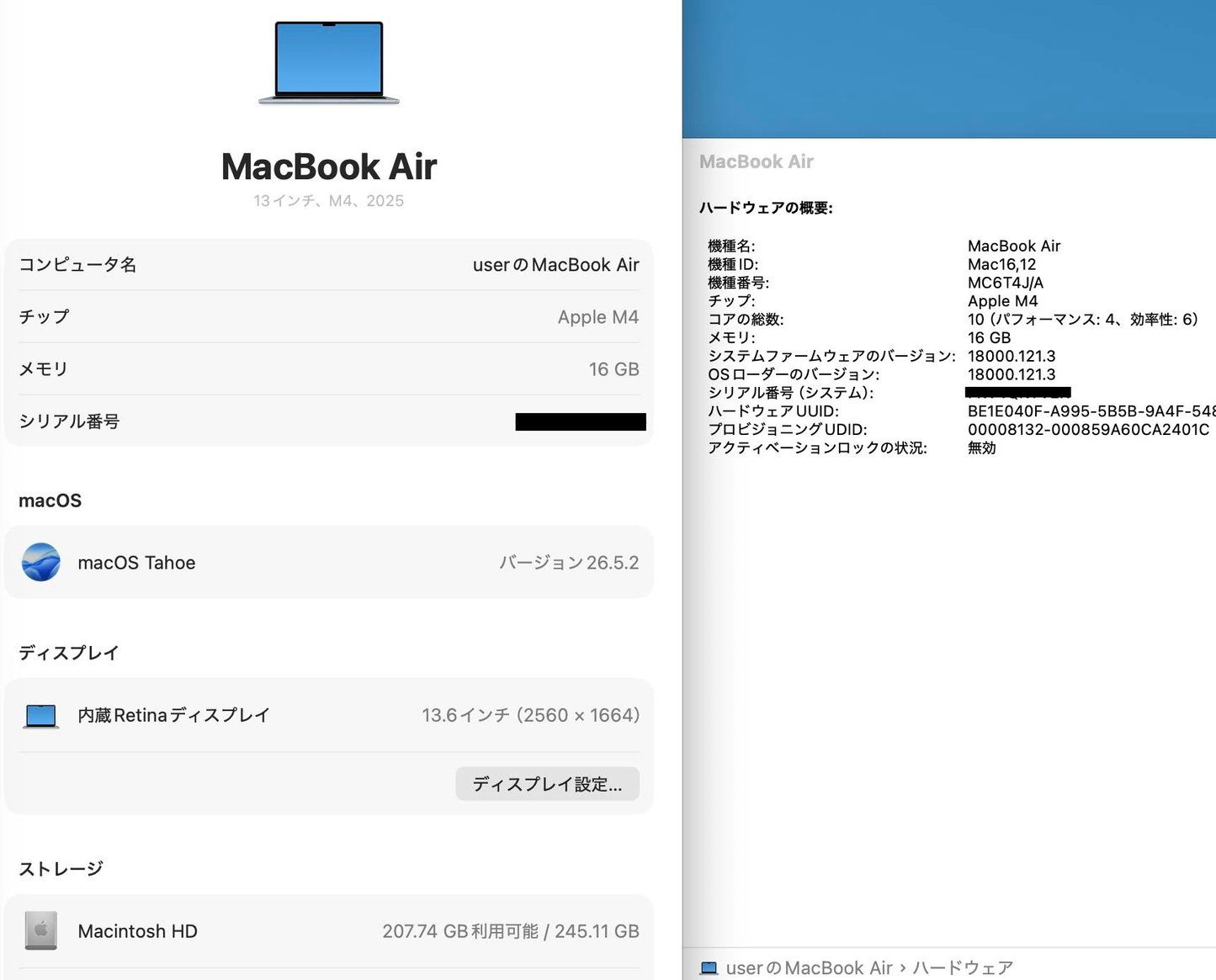The width and height of the screenshot is (1216, 980).
Task: Click the 'シリアル番号' row label
Action: pos(69,421)
